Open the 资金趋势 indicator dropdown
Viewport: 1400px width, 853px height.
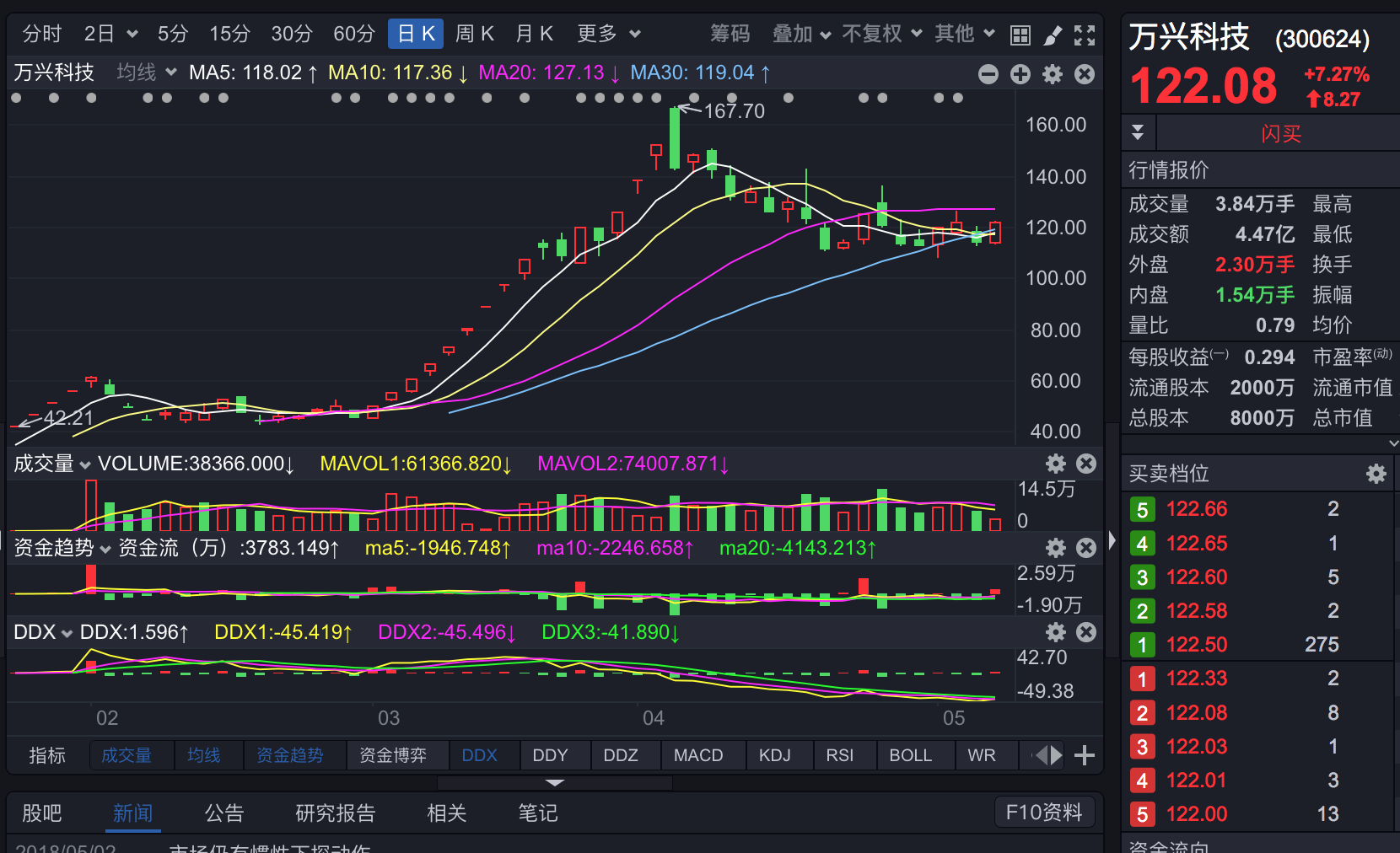62,548
